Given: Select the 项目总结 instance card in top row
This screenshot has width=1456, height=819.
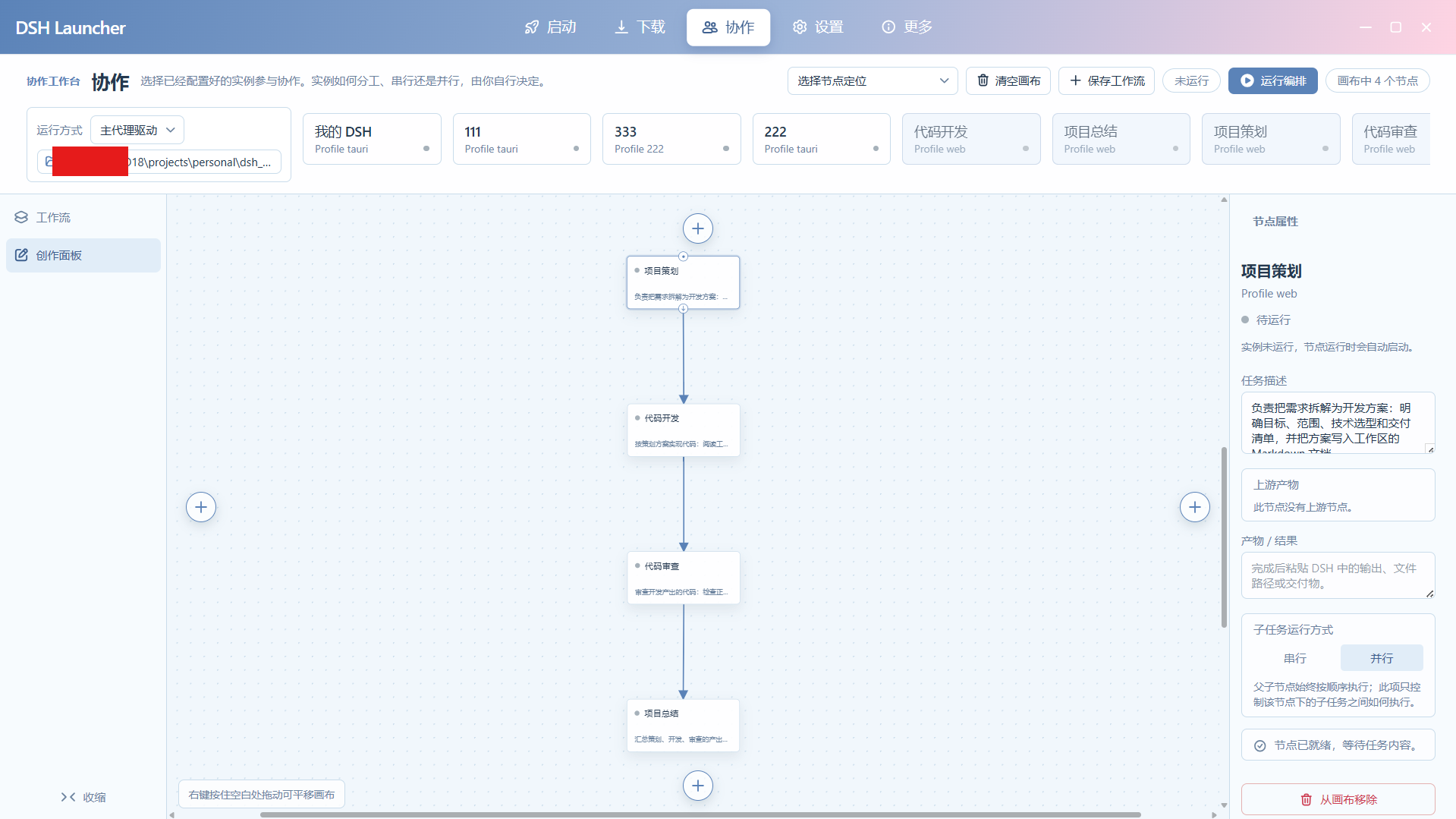Looking at the screenshot, I should (x=1121, y=139).
